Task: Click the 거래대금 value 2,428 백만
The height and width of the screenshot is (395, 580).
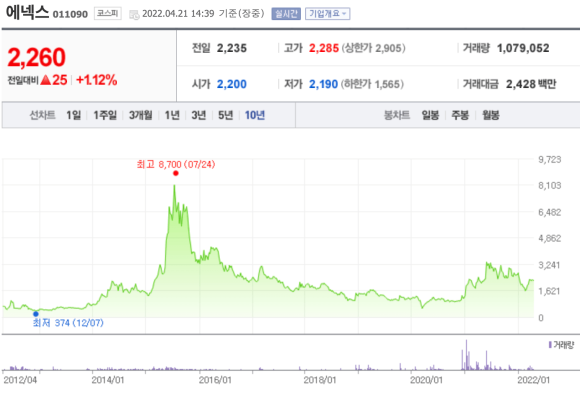Action: [531, 84]
